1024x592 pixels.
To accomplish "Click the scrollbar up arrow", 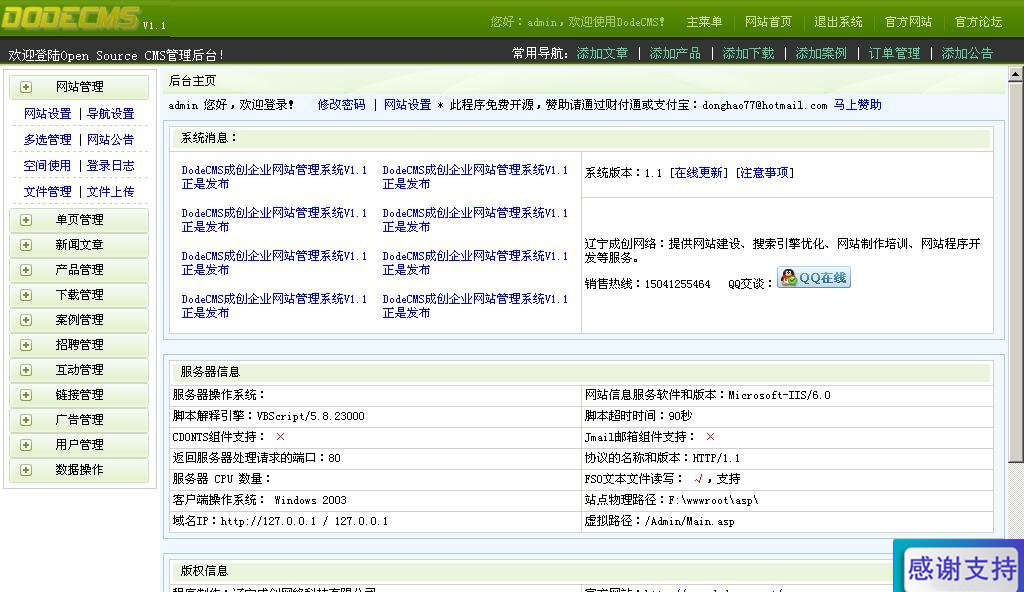I will pyautogui.click(x=1016, y=75).
